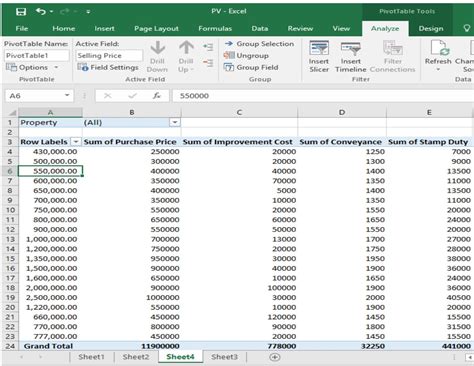The width and height of the screenshot is (474, 366).
Task: Click the Enter checkmark icon
Action: 132,96
